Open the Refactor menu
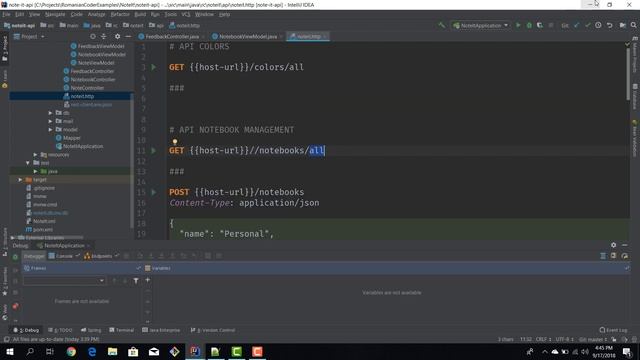 point(120,14)
